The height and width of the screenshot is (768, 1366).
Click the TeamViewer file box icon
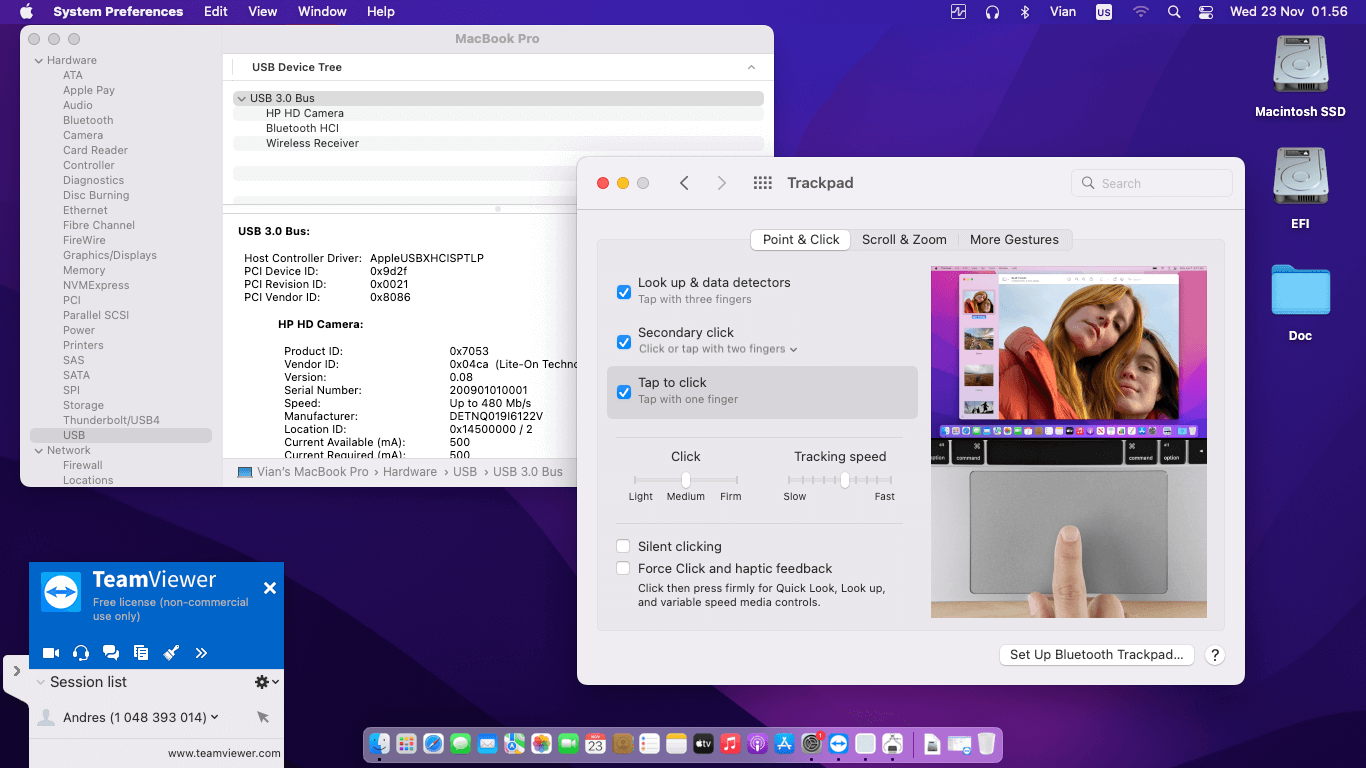pyautogui.click(x=141, y=653)
